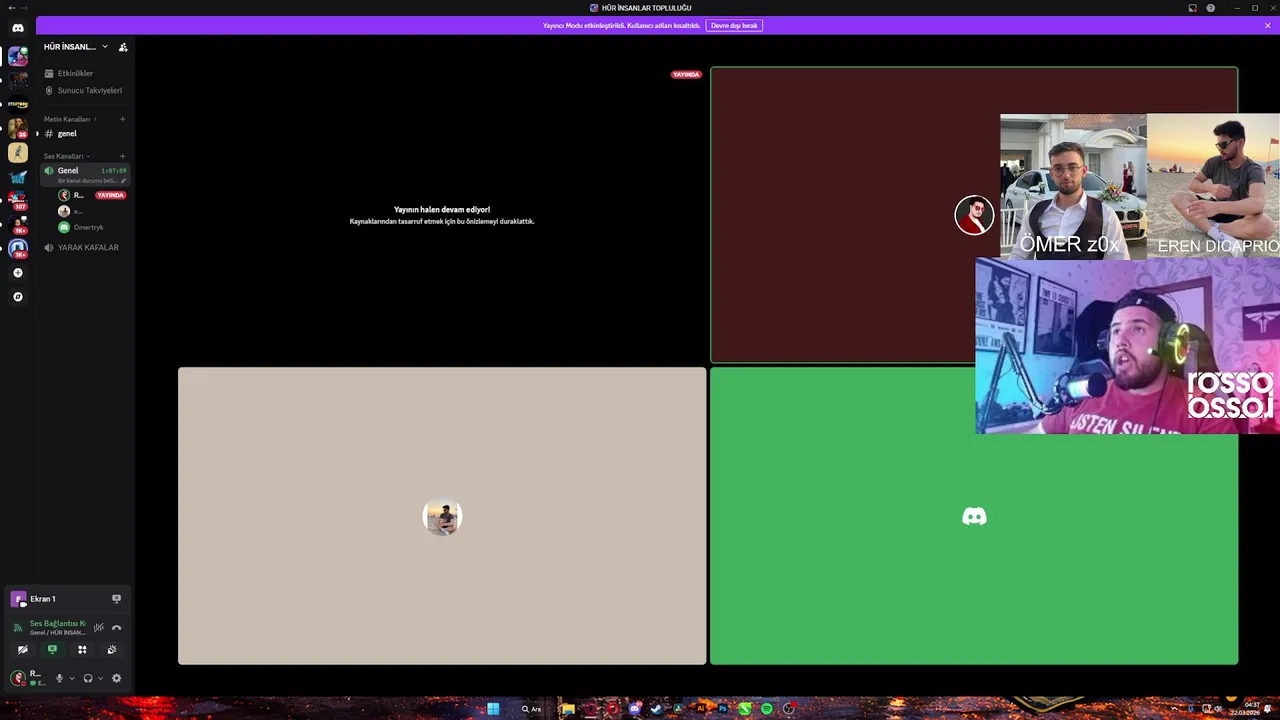
Task: Click invite people icon beside server name
Action: coord(123,47)
